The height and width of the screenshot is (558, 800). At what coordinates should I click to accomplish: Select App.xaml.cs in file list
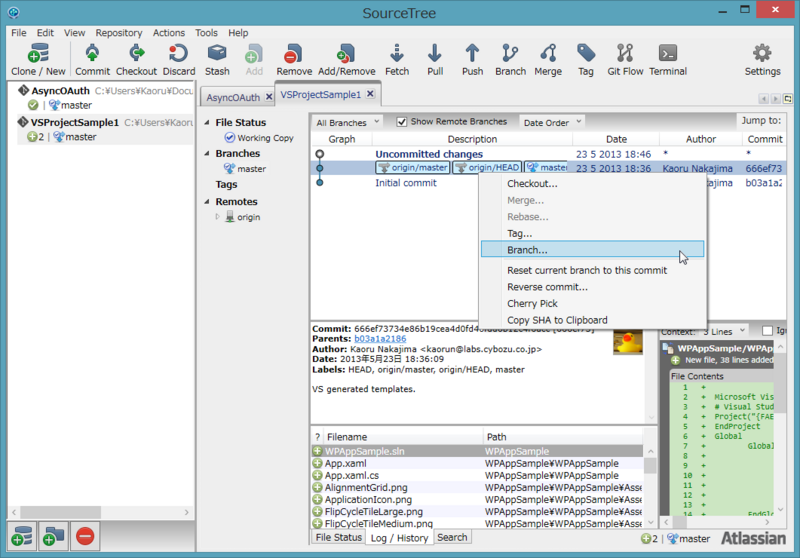[x=477, y=475]
